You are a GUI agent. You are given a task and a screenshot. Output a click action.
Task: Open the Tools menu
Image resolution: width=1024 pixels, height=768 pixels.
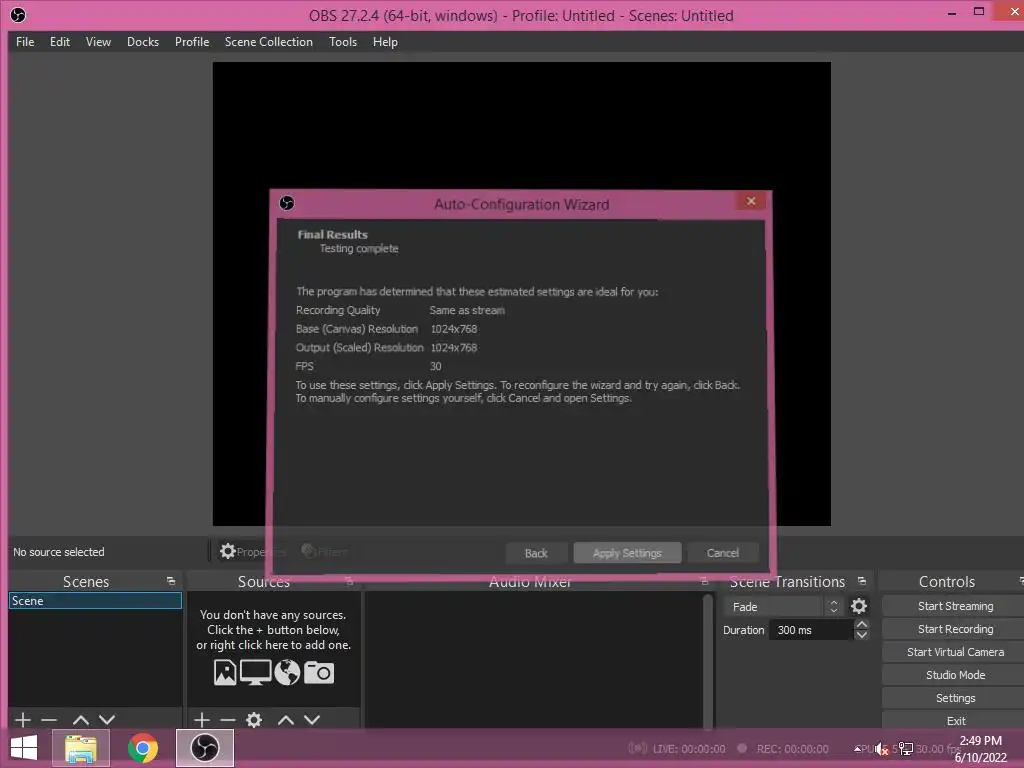tap(342, 42)
